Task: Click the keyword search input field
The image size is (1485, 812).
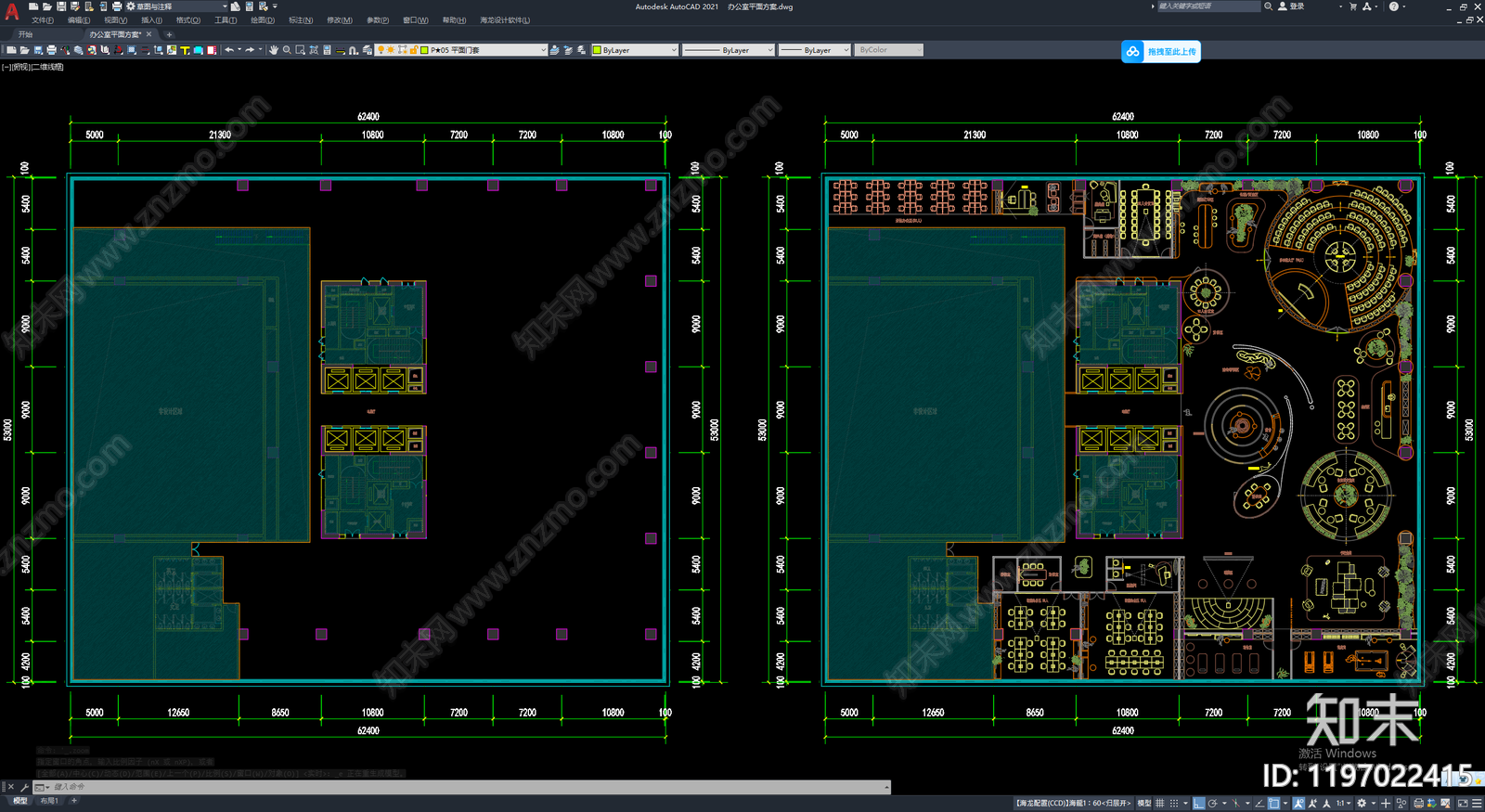Action: point(1209,6)
